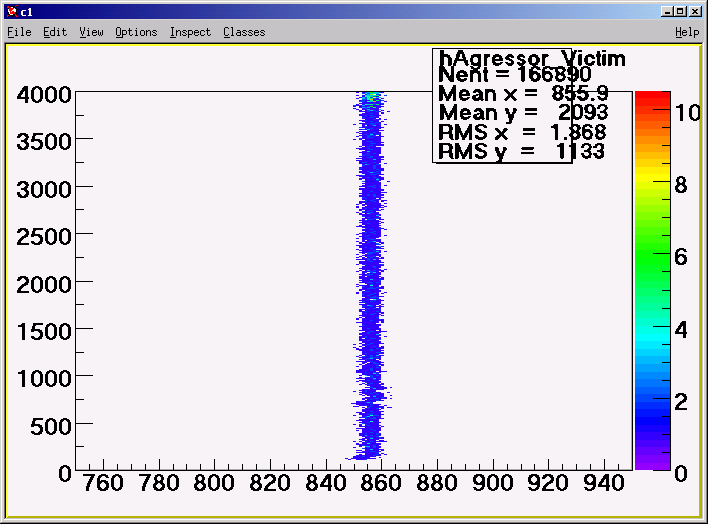
Task: Open the Classes menu
Action: tap(244, 32)
